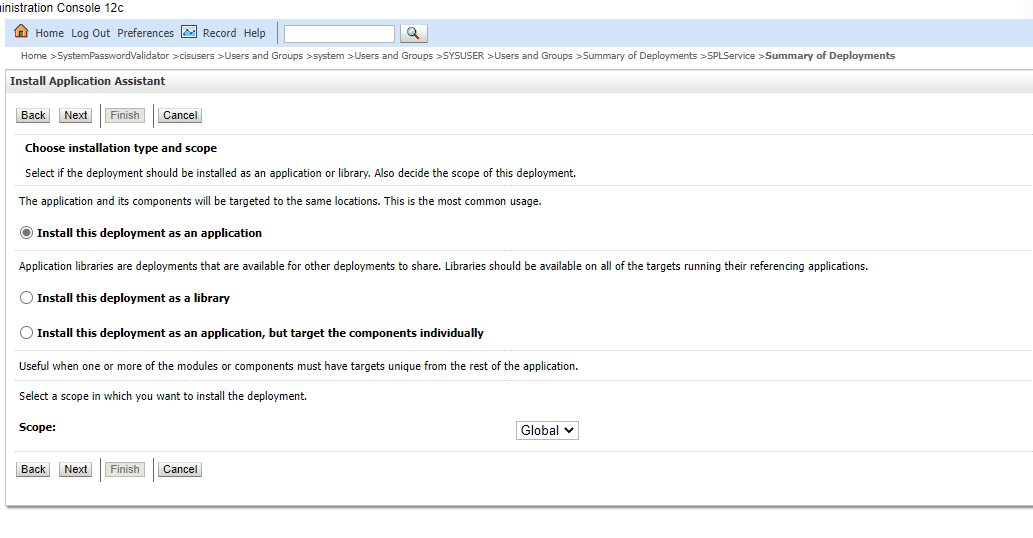Click the Install Application Assistant heading
Screen dimensions: 1033x538
click(88, 81)
